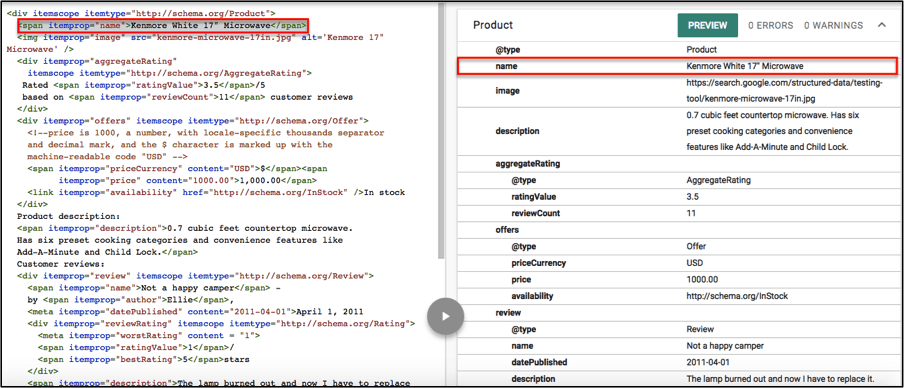Click the reviewCount 11 row
The image size is (904, 388).
677,213
